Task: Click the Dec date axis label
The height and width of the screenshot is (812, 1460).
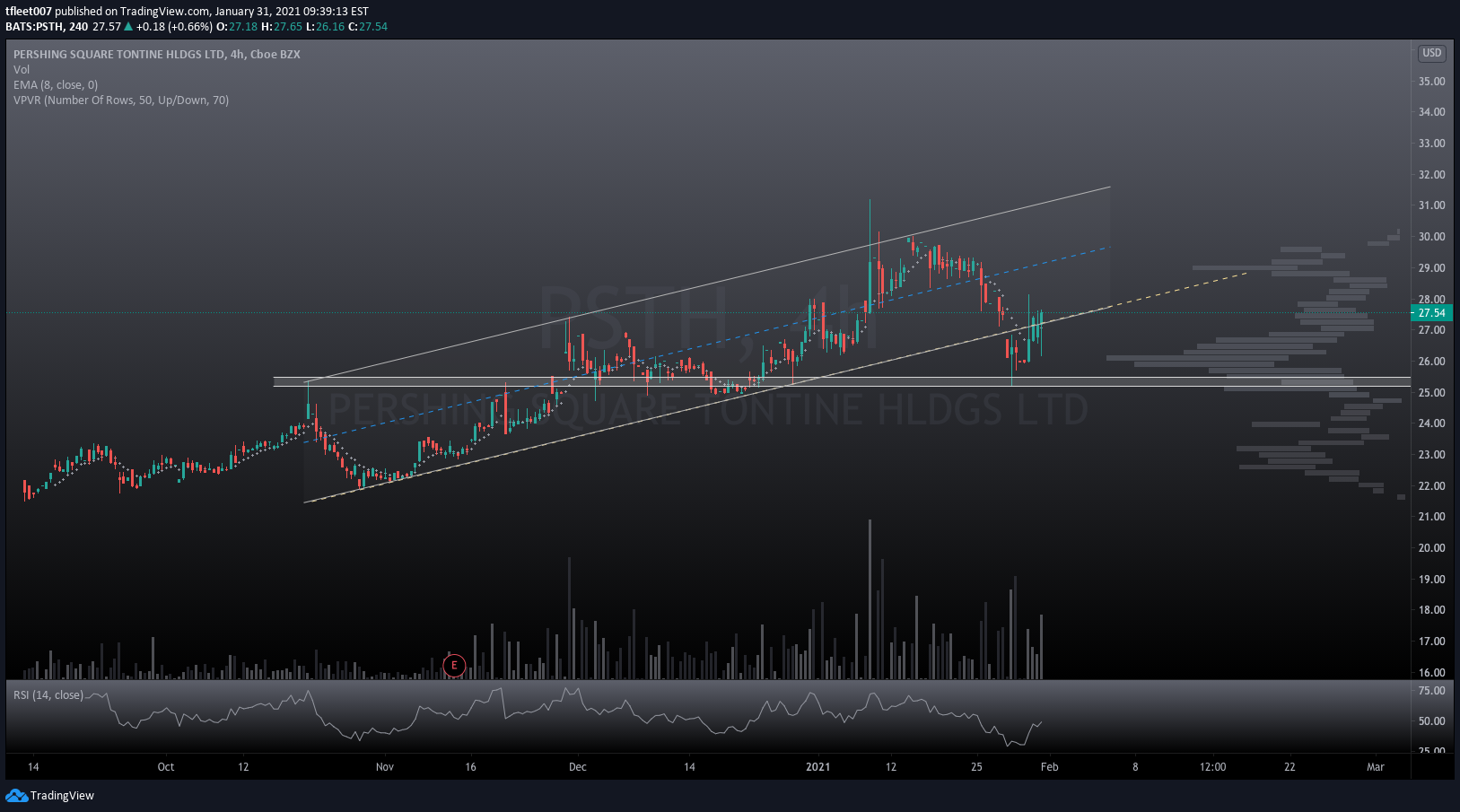Action: 578,767
